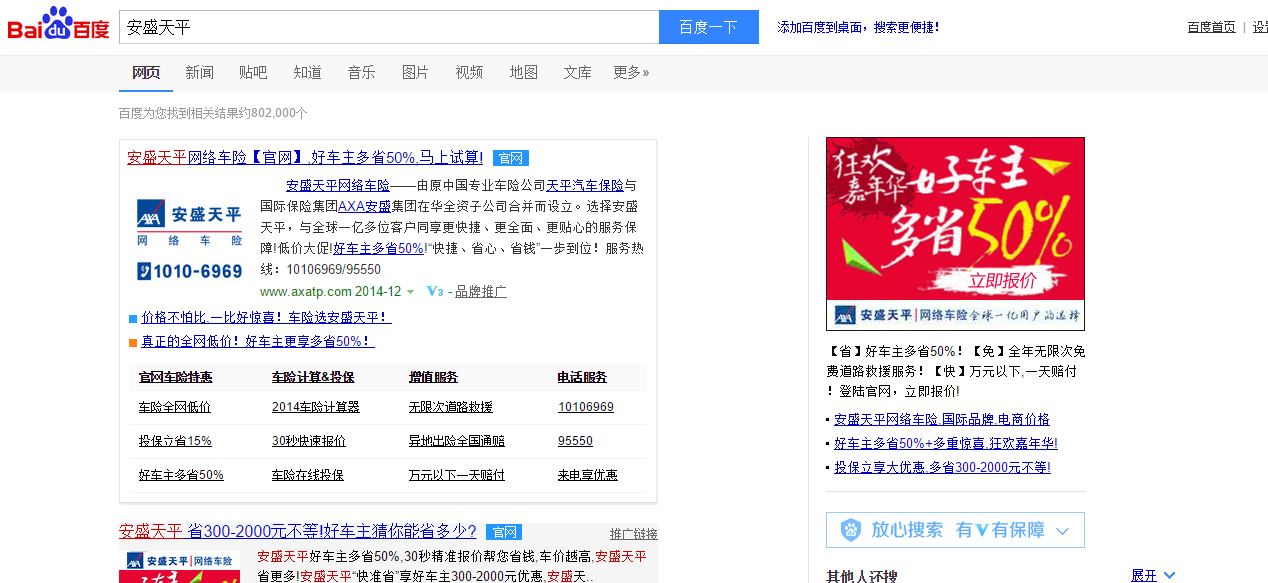Image resolution: width=1268 pixels, height=583 pixels.
Task: Click the 官网 badge on second result
Action: pyautogui.click(x=503, y=532)
